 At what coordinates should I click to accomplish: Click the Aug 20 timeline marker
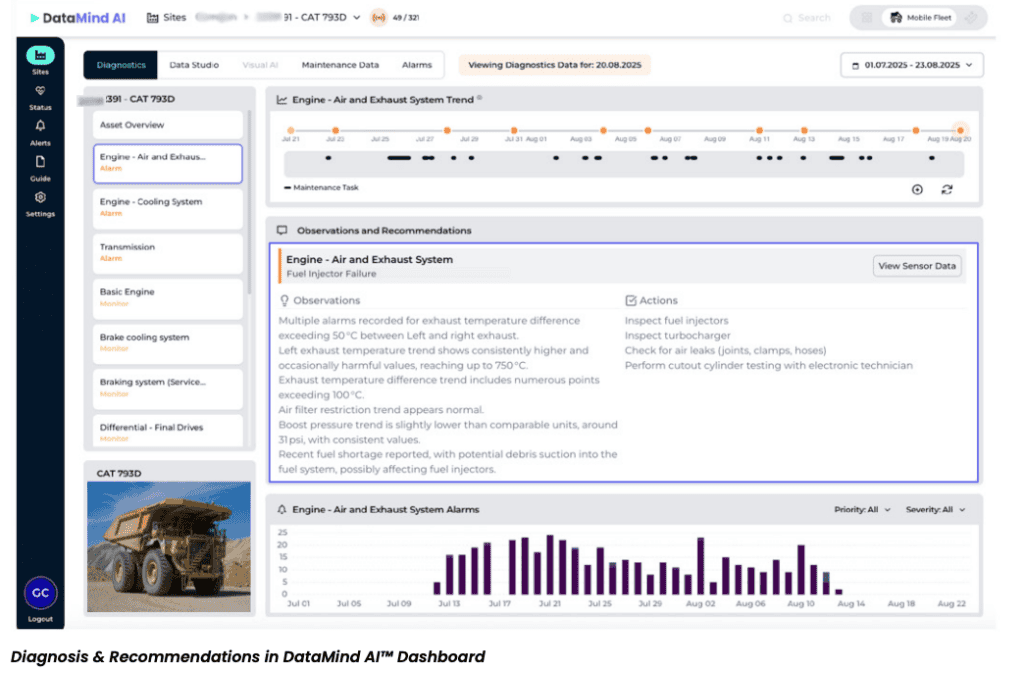pos(960,130)
